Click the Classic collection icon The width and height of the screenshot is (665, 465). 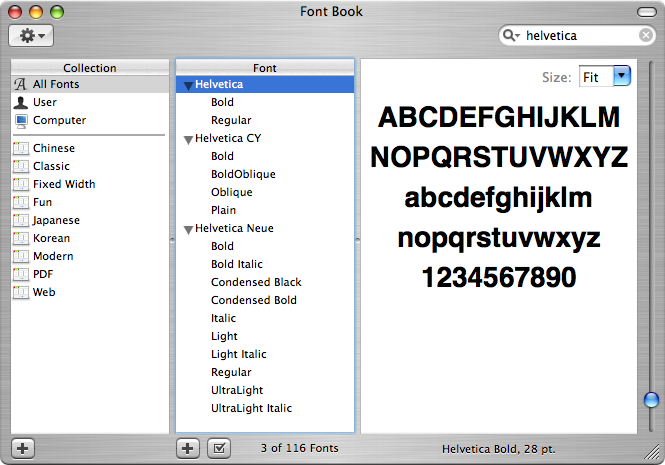point(21,166)
